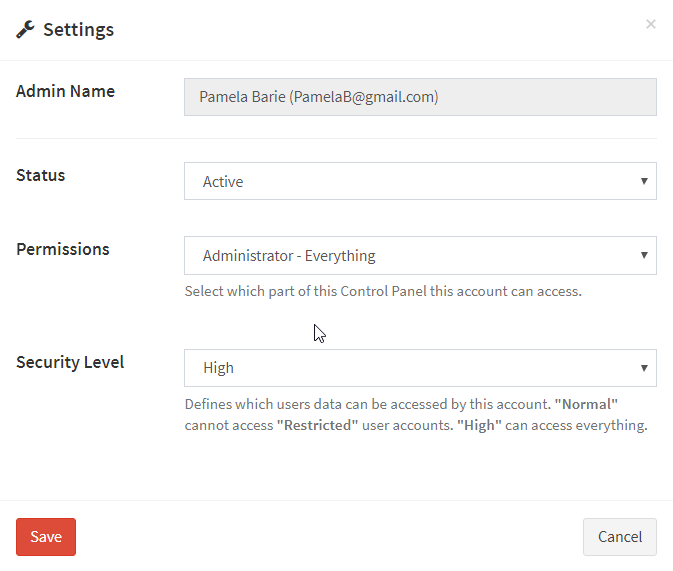Open the Status dropdown showing Active
Viewport: 673px width, 571px height.
coord(420,181)
